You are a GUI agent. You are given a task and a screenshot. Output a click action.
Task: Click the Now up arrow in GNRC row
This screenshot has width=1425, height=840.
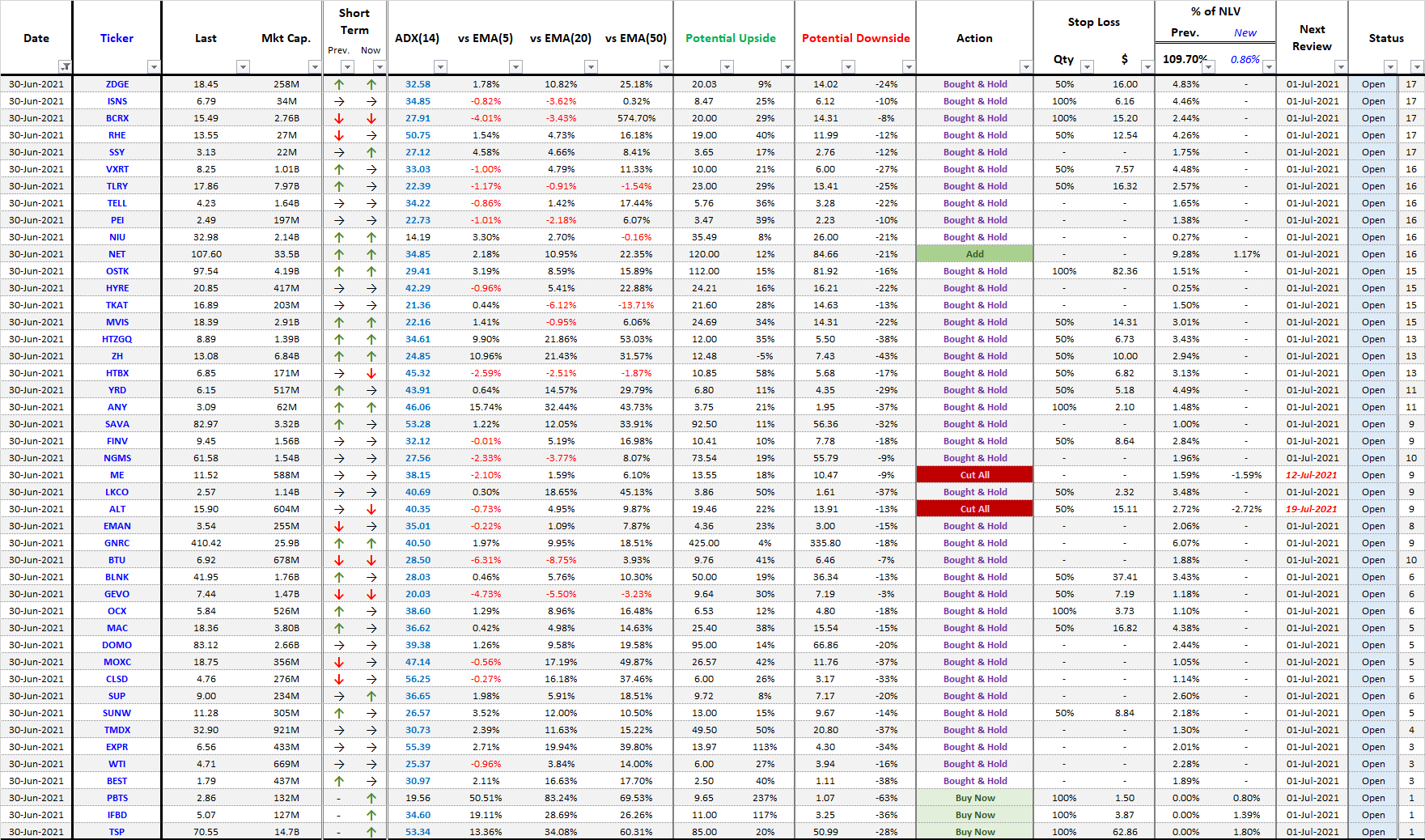coord(371,543)
